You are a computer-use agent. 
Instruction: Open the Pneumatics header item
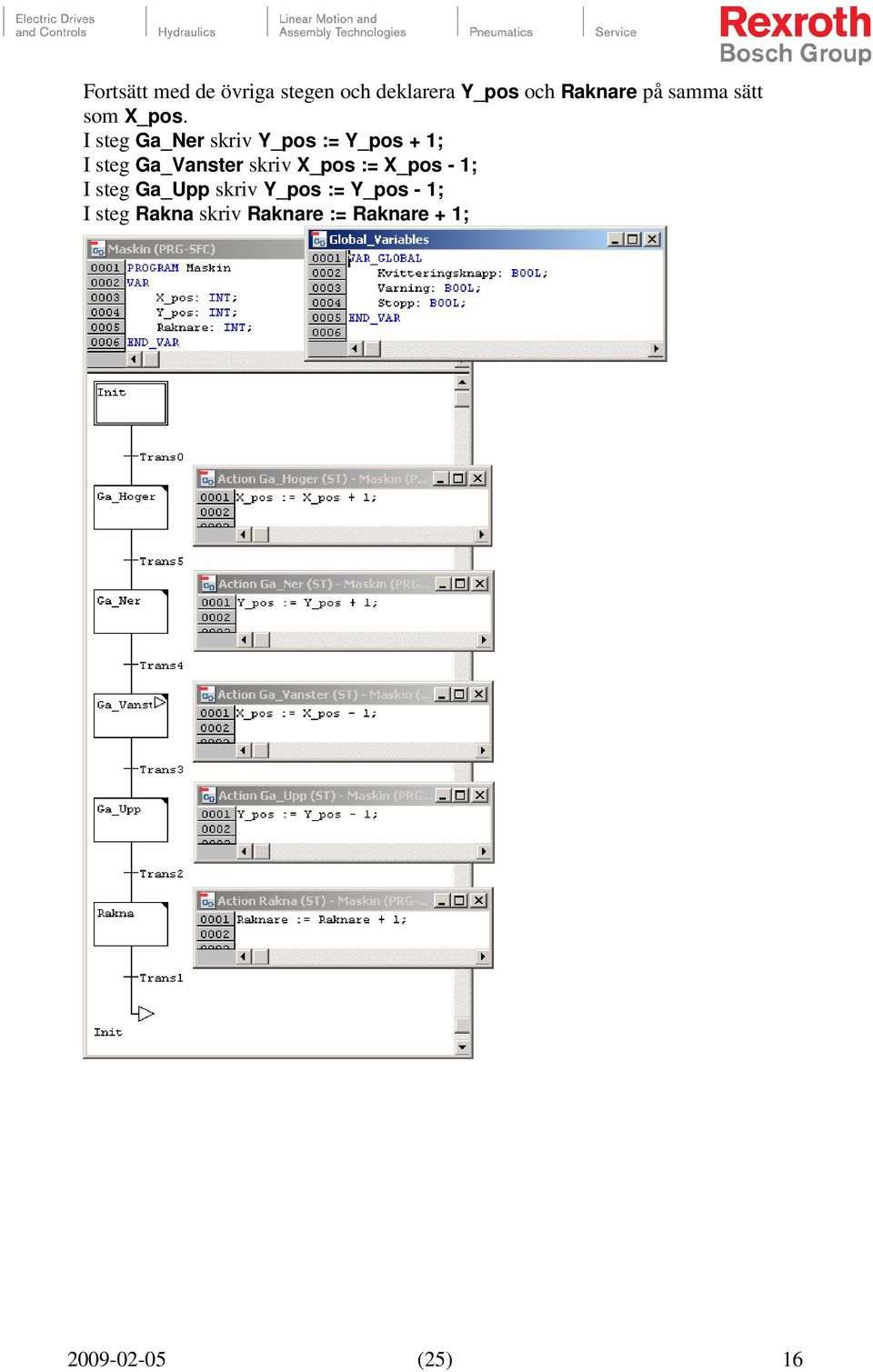[x=501, y=32]
